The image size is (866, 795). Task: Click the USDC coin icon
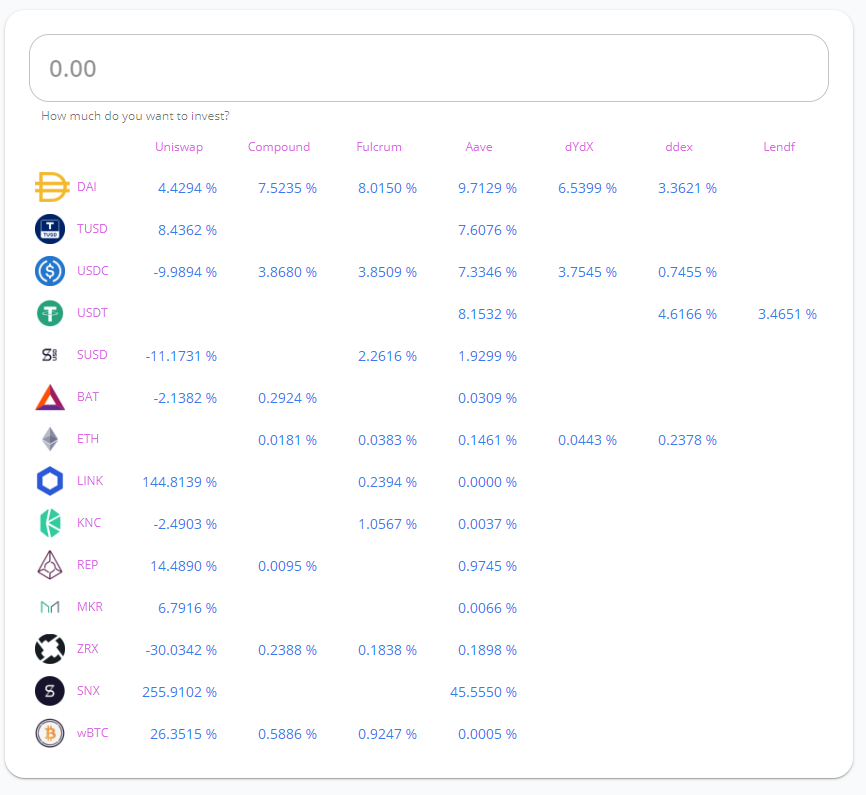(50, 271)
